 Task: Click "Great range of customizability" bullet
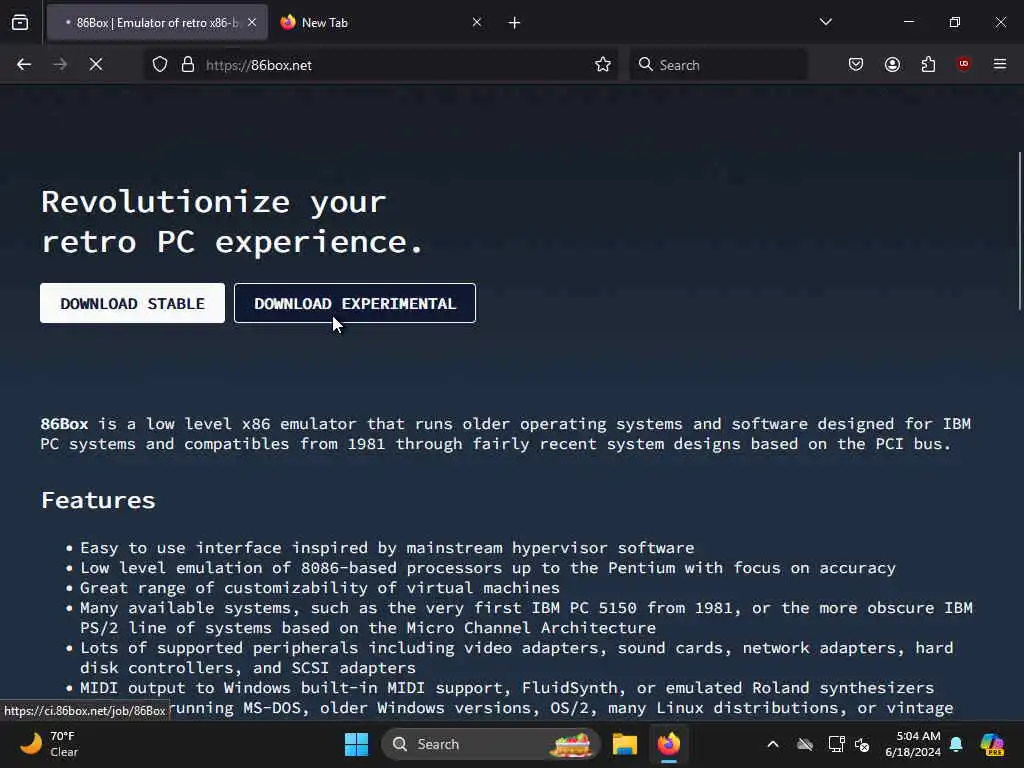pyautogui.click(x=320, y=588)
